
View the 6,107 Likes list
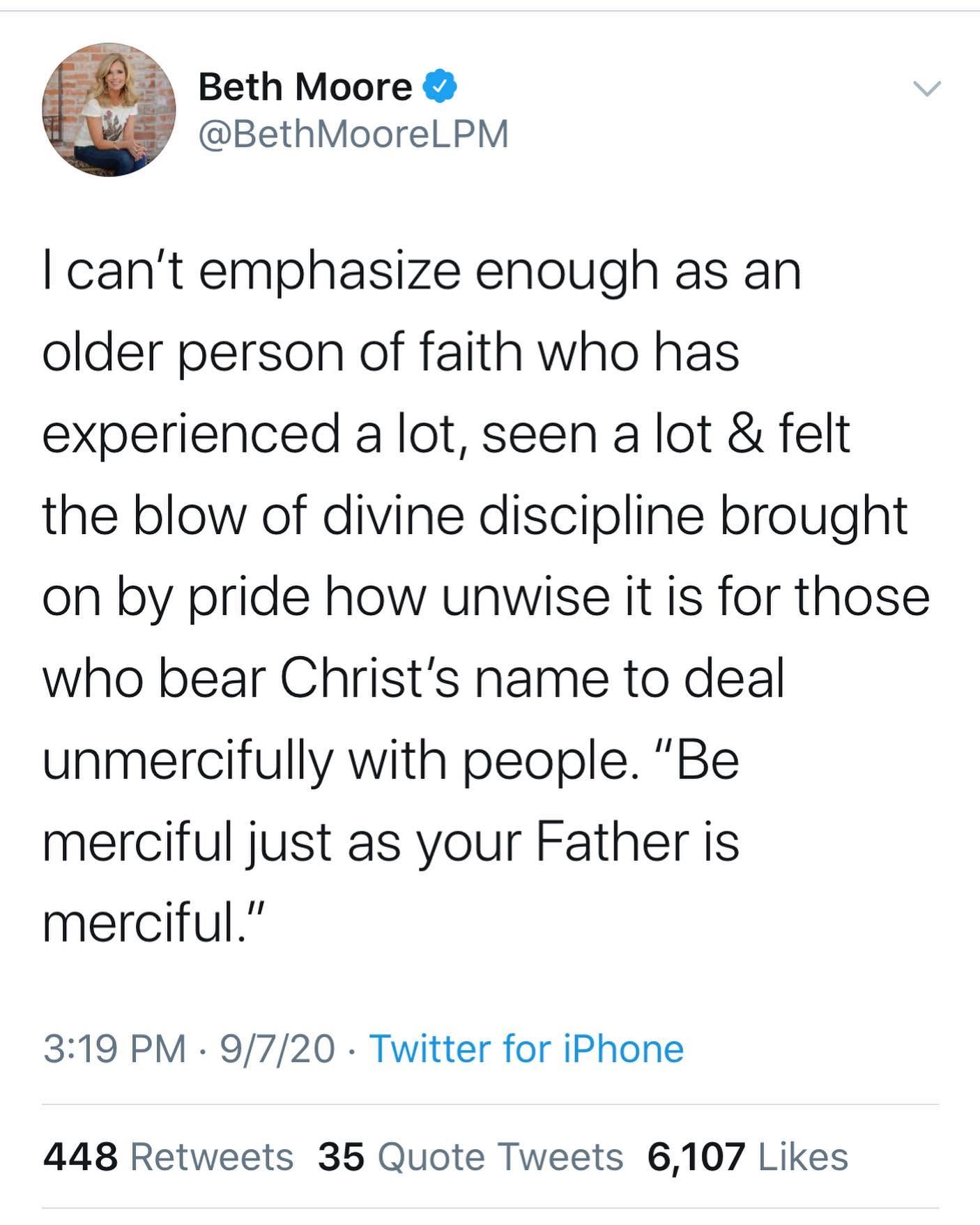pos(748,1157)
